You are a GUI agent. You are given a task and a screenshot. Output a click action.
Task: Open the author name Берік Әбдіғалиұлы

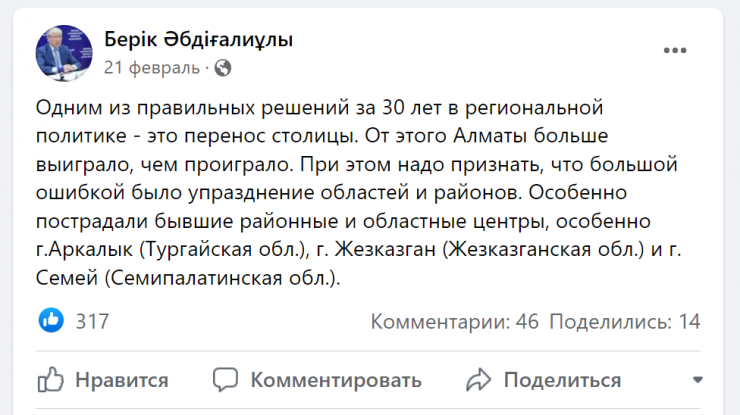click(x=199, y=40)
